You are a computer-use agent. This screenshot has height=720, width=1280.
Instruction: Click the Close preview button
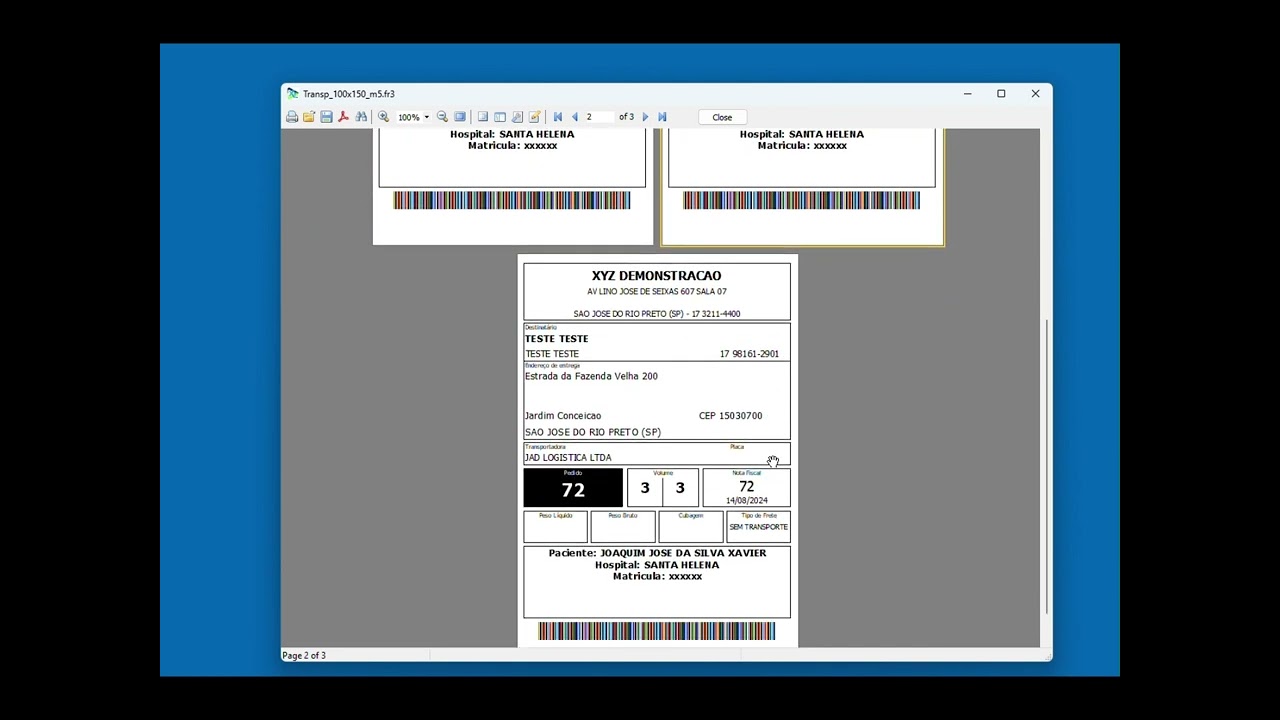point(722,117)
